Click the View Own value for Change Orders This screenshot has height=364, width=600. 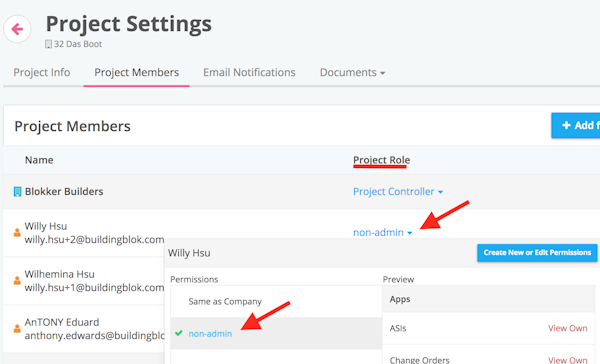(567, 360)
